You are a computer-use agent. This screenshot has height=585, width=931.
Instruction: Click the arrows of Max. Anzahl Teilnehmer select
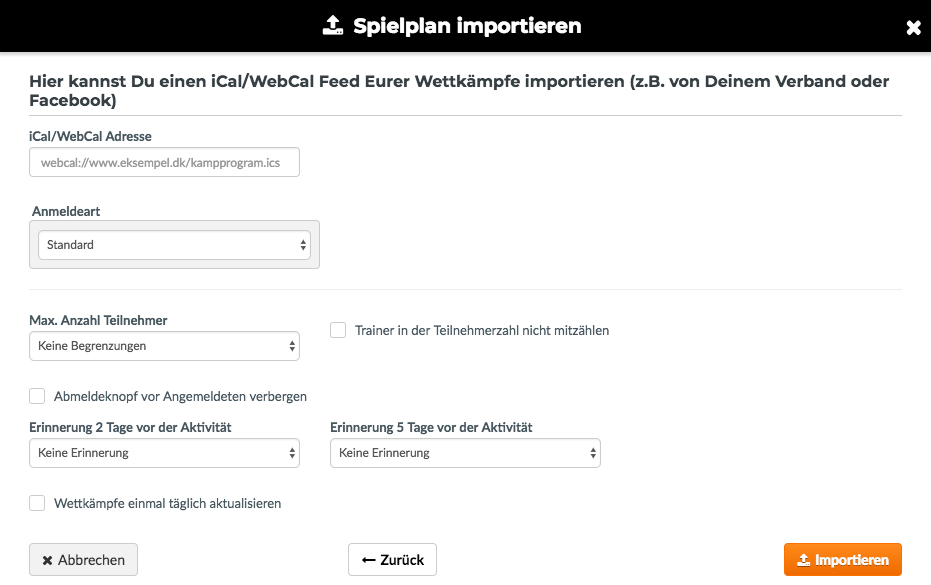(292, 346)
